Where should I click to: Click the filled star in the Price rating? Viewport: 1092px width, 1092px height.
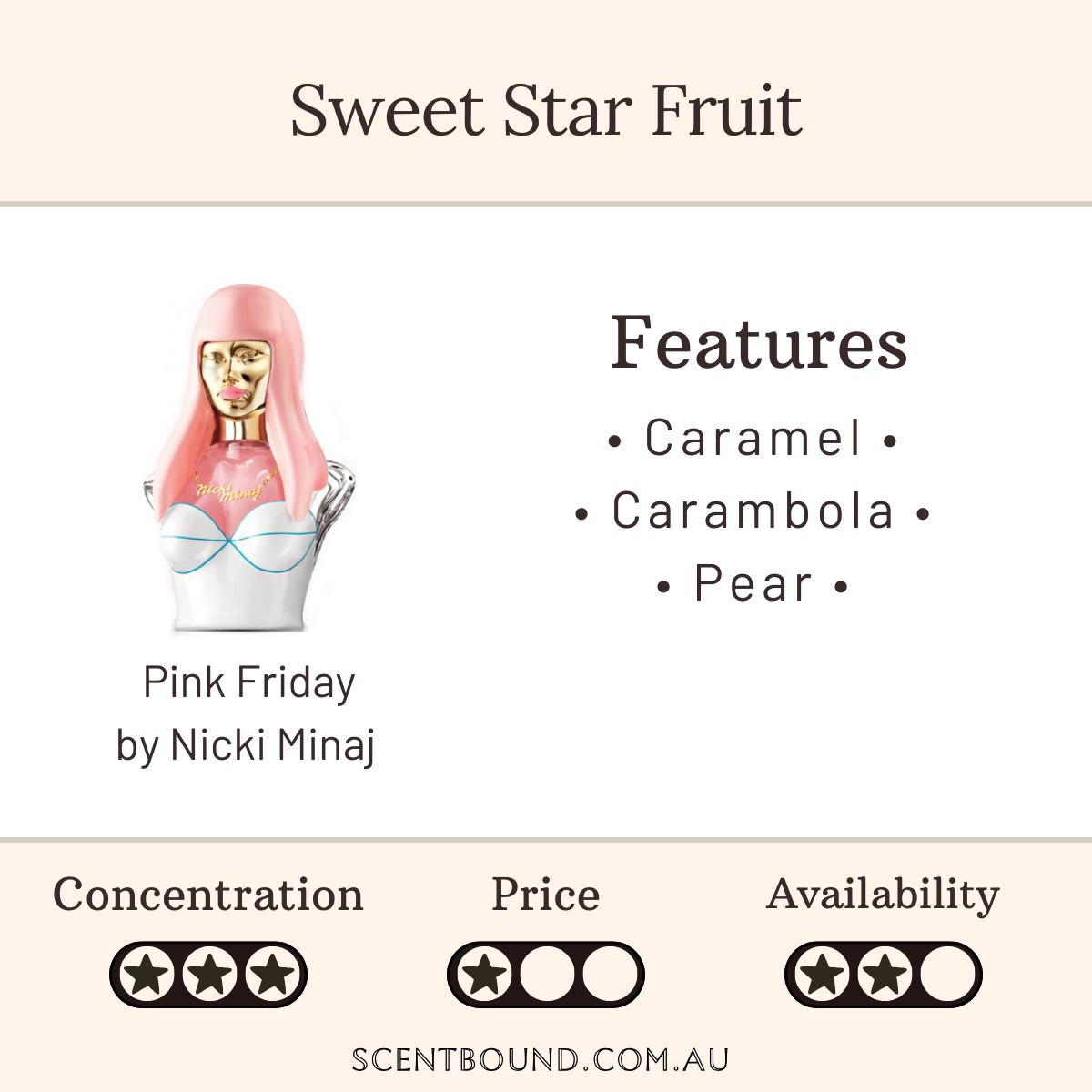click(x=485, y=975)
